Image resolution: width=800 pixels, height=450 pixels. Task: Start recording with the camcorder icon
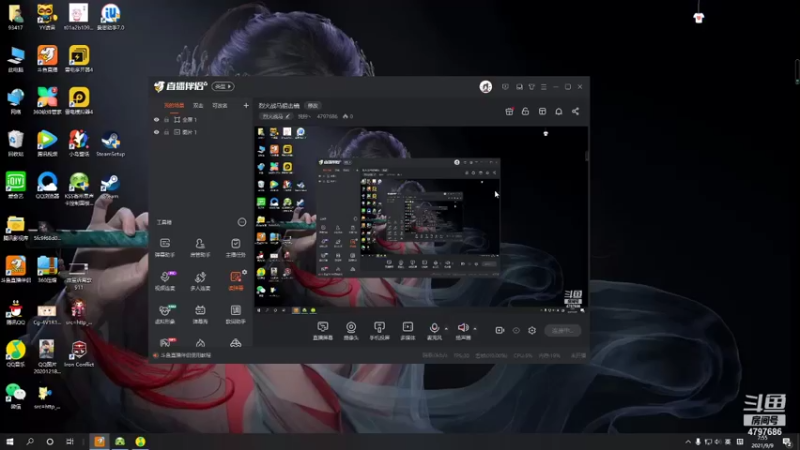click(x=499, y=331)
